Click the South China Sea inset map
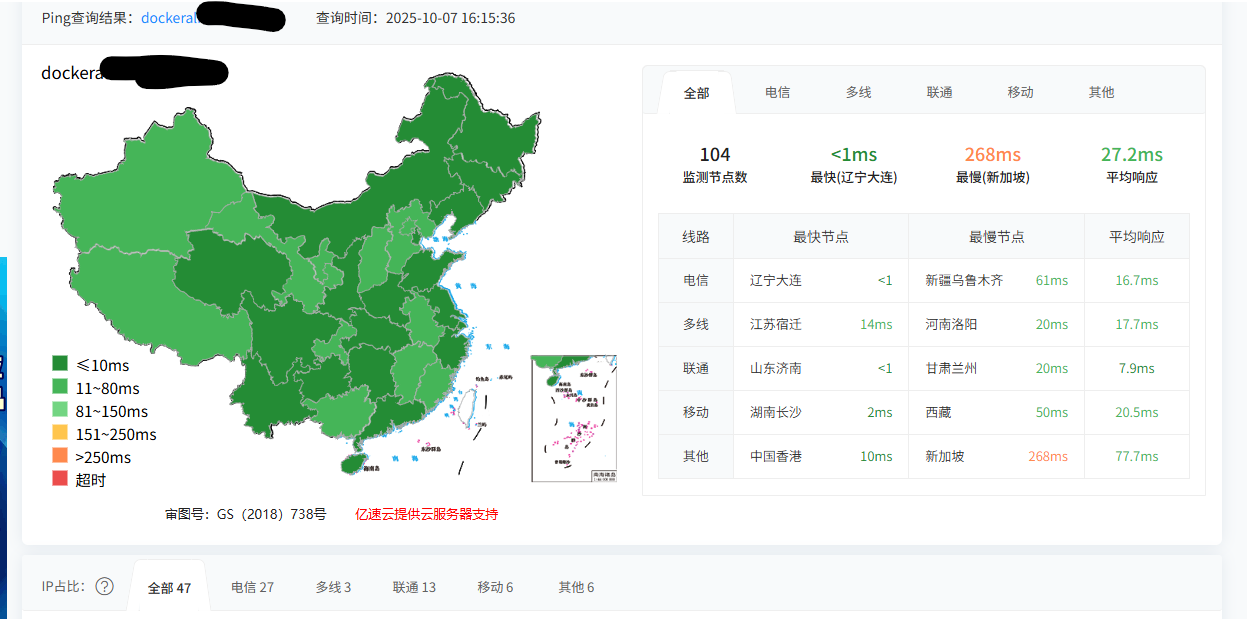This screenshot has width=1247, height=619. 573,418
